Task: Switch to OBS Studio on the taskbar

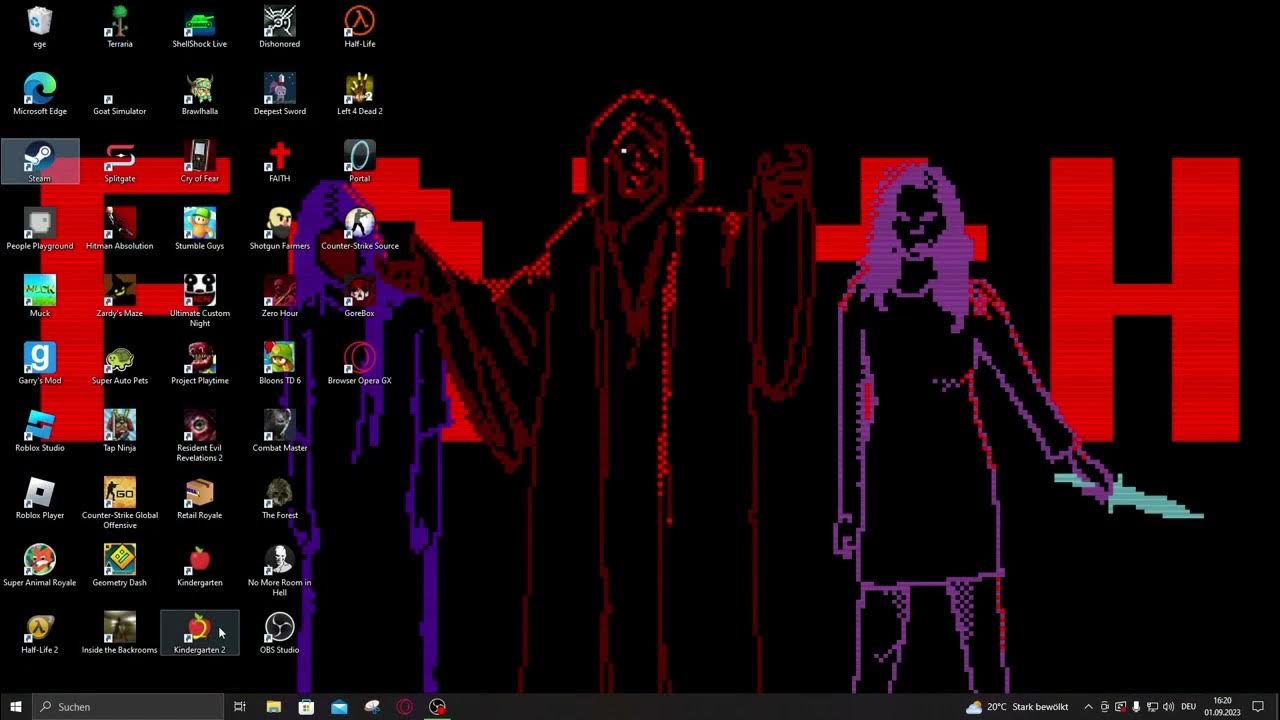Action: (x=438, y=706)
